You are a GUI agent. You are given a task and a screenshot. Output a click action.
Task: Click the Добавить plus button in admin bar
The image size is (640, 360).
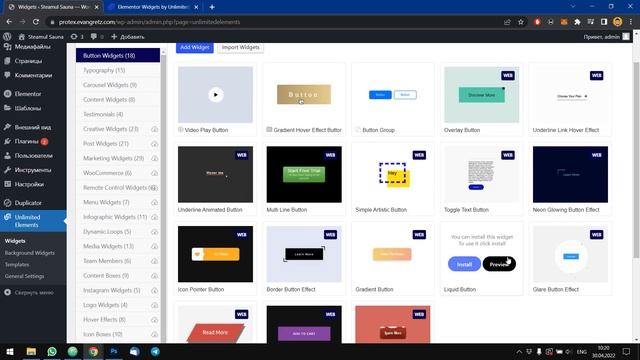pos(128,37)
